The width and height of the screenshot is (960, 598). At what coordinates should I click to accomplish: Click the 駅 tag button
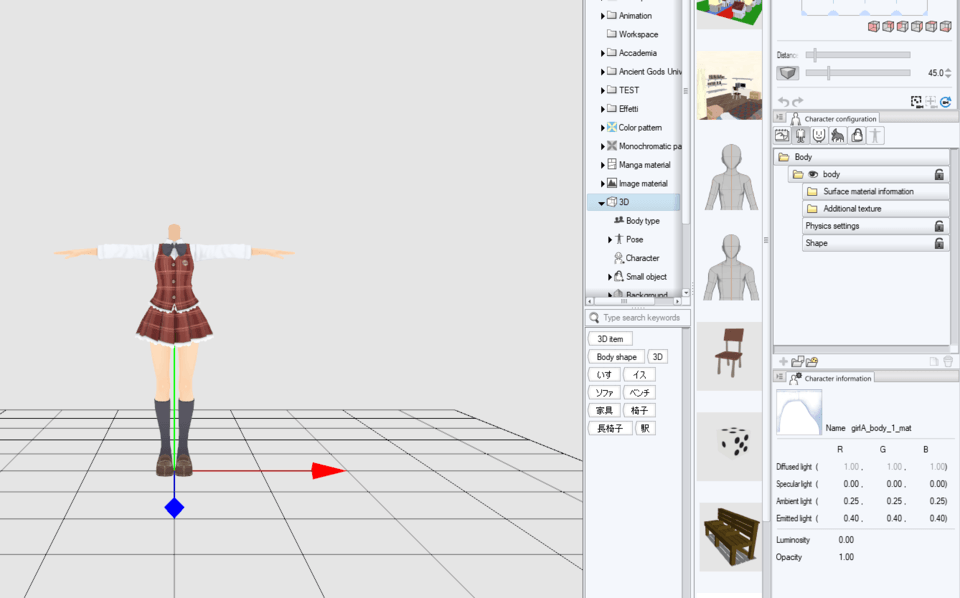tap(645, 428)
